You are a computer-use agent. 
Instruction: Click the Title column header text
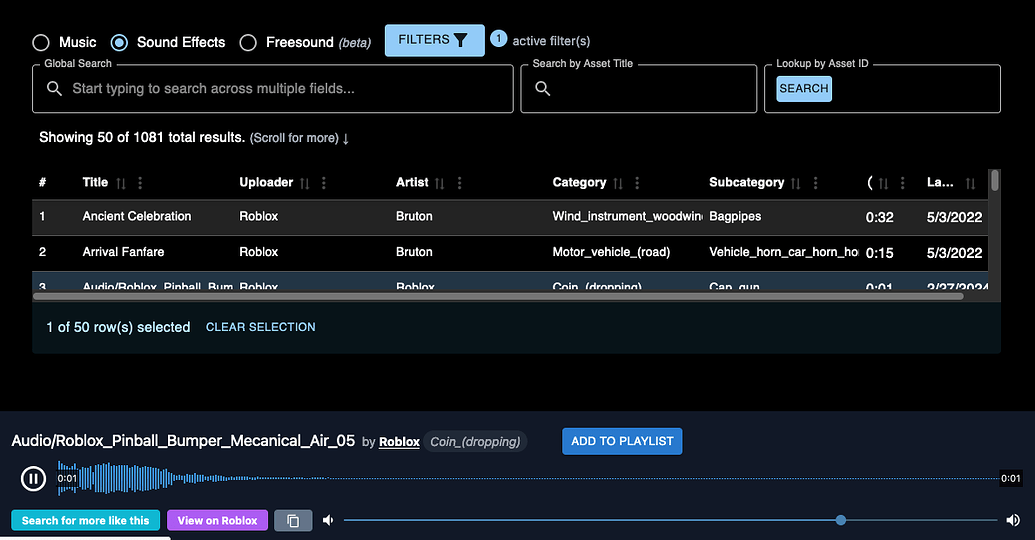click(x=95, y=182)
